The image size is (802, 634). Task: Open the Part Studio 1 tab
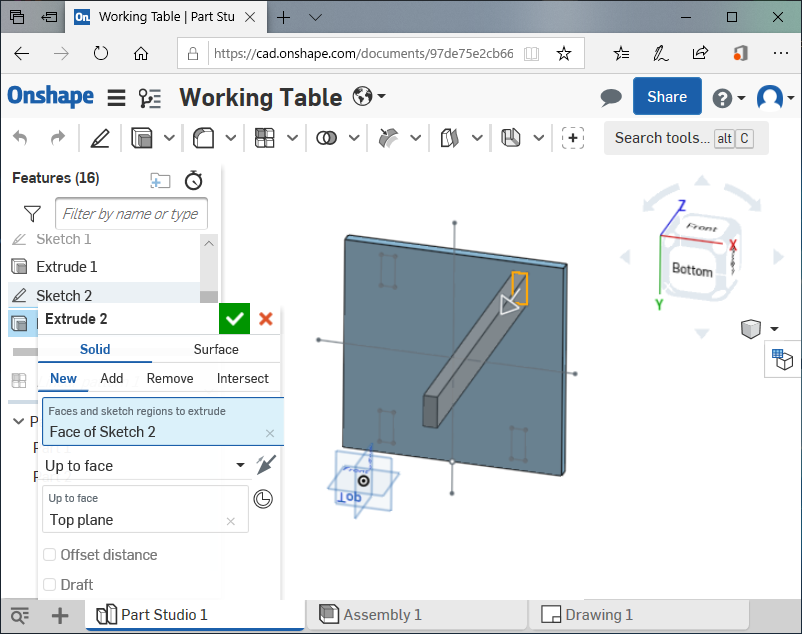tap(194, 615)
